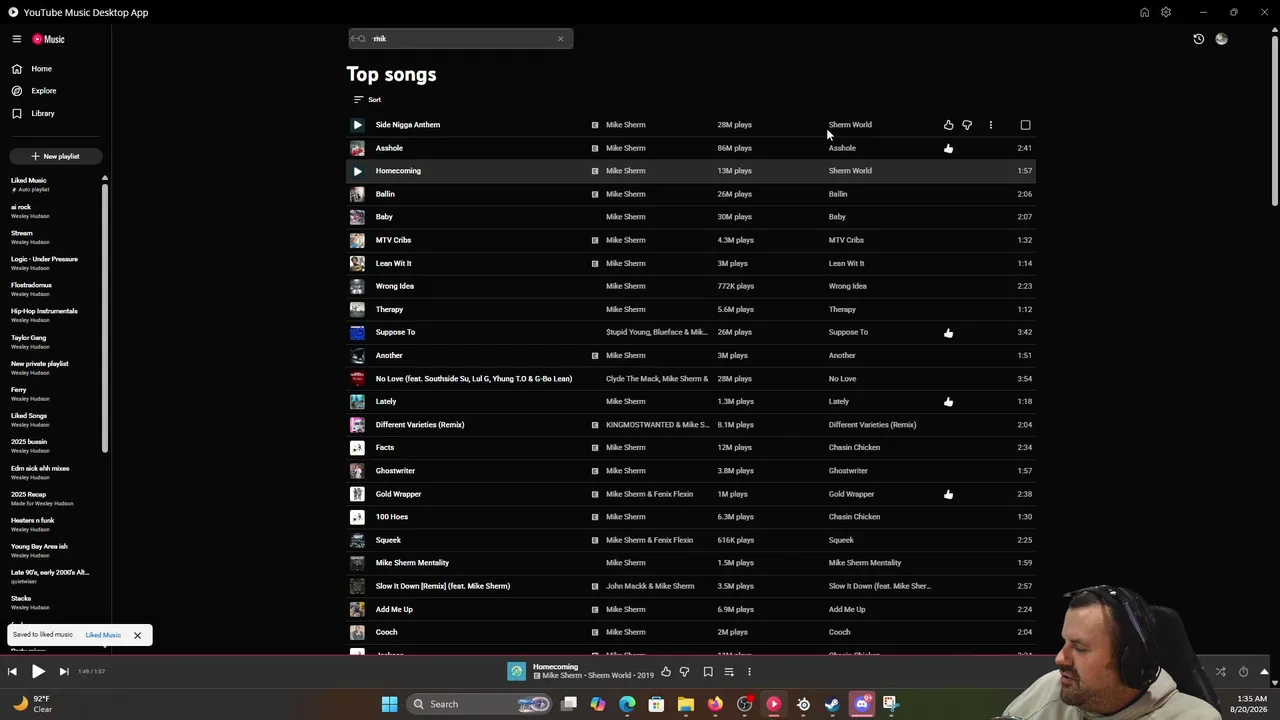Toggle shuffle in the player bar
This screenshot has width=1280, height=720.
tap(1220, 672)
